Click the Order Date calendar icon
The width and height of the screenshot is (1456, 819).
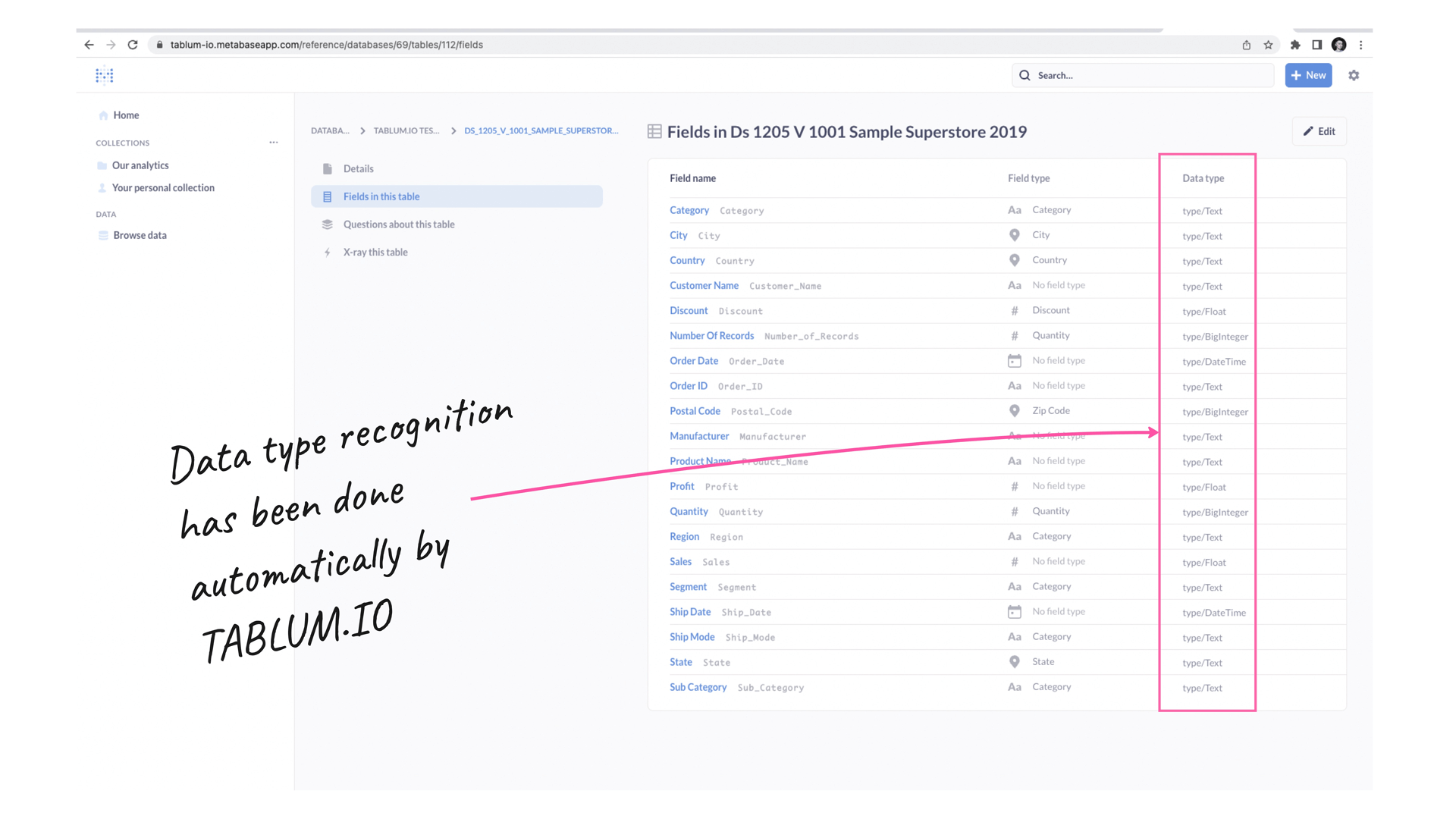point(1015,361)
